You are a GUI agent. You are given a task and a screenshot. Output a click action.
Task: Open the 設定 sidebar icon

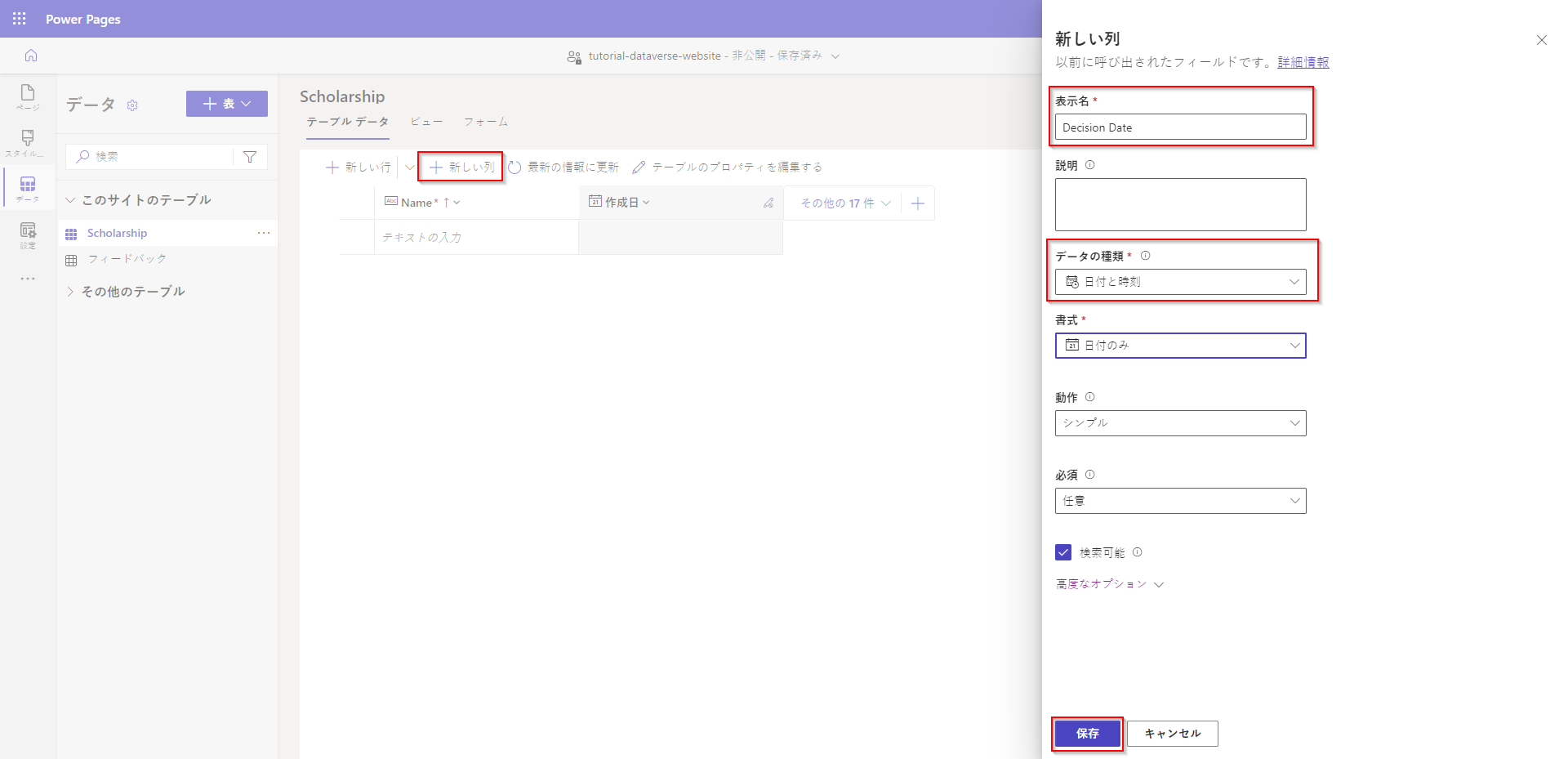27,234
